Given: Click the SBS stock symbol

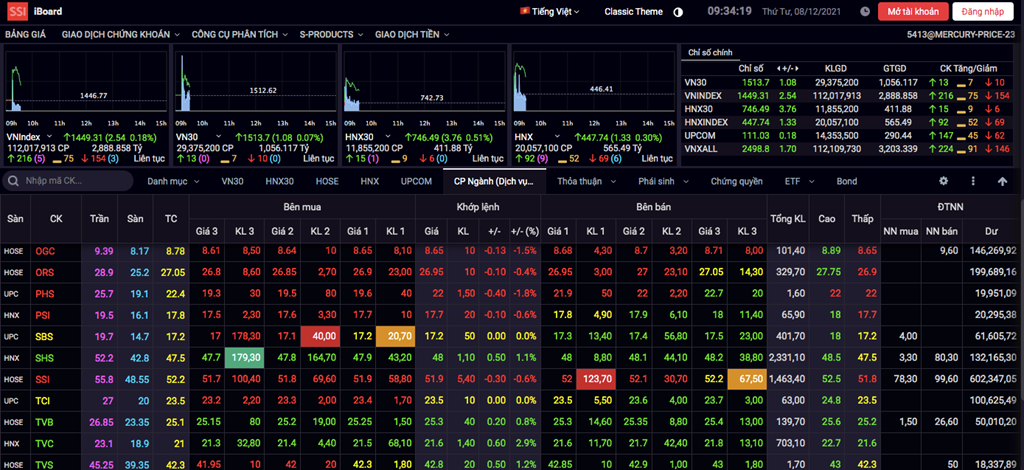Looking at the screenshot, I should tap(45, 337).
